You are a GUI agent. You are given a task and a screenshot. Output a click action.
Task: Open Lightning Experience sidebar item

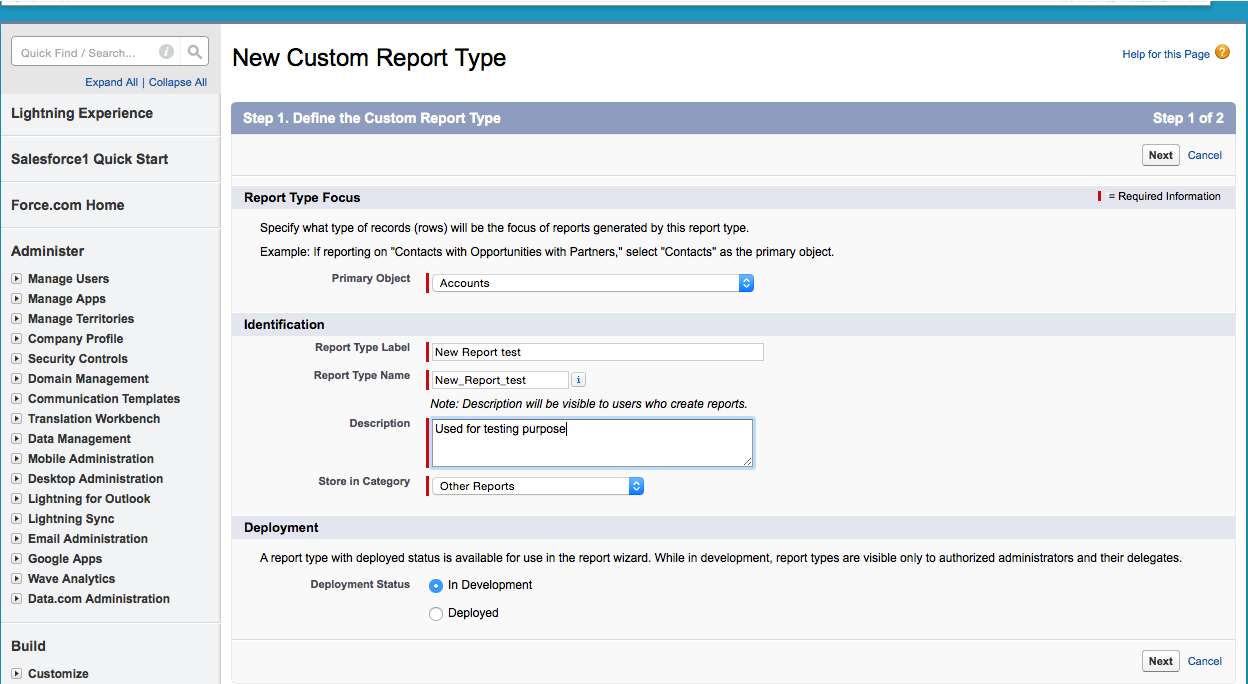click(82, 113)
